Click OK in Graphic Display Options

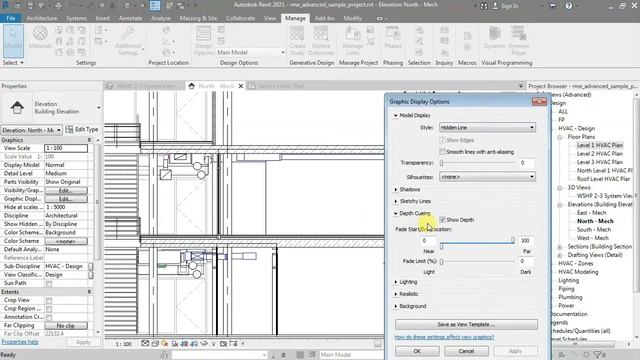click(x=417, y=351)
